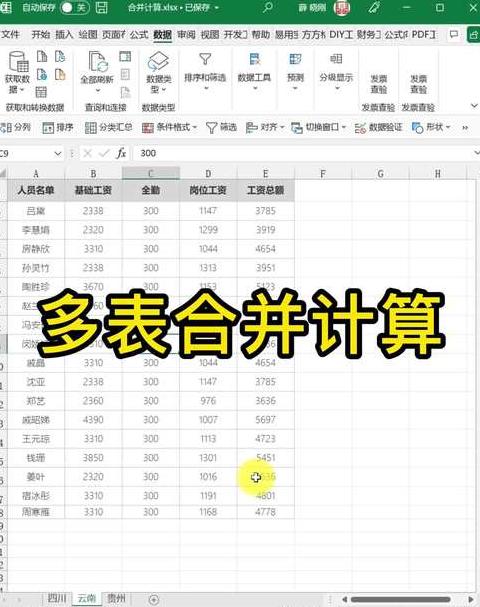This screenshot has height=607, width=480.
Task: Click the horizontal scrollbar at bottom
Action: coord(401,599)
